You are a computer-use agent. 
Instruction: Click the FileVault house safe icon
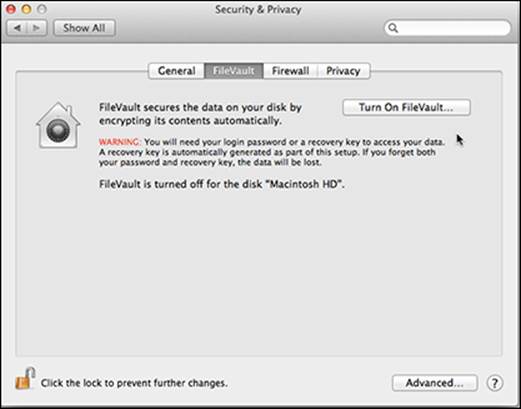[x=58, y=125]
